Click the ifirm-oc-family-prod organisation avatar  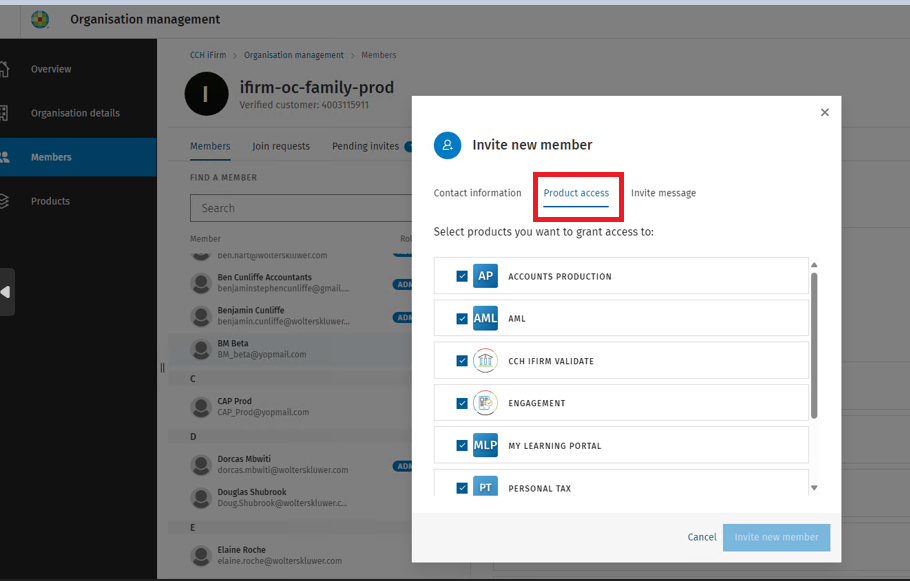click(x=206, y=94)
